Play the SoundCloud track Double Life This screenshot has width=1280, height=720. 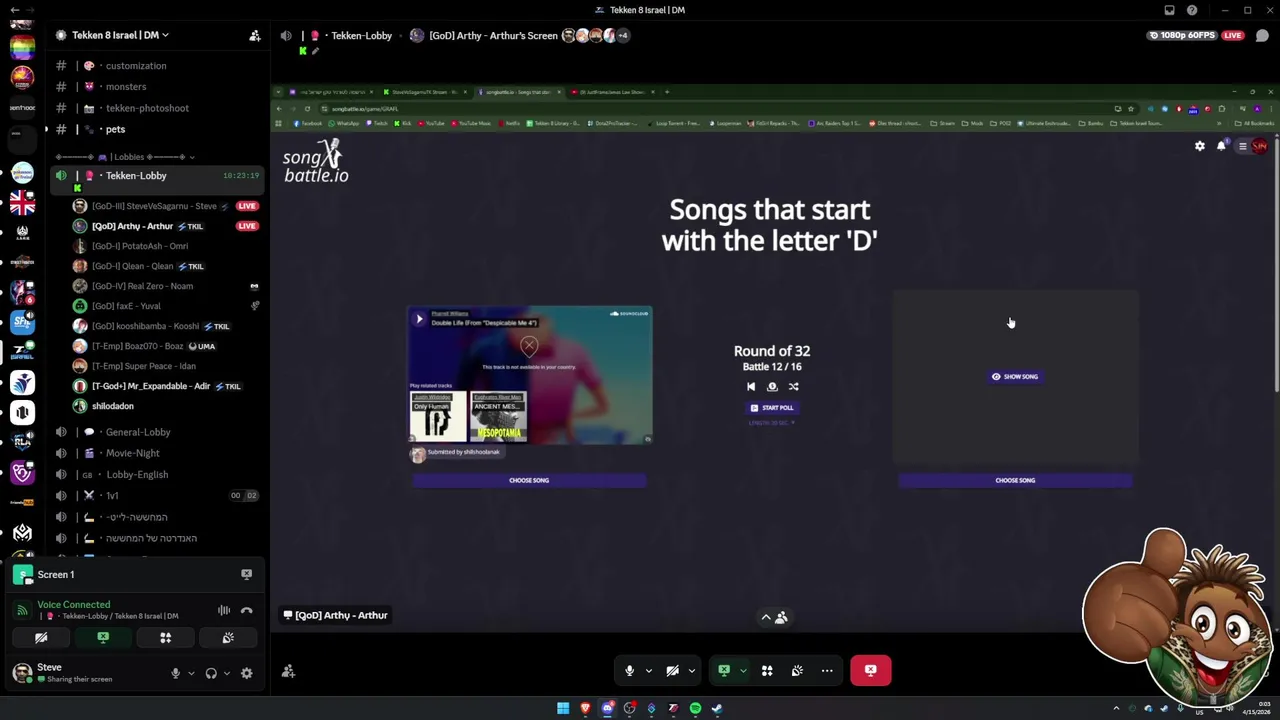pyautogui.click(x=419, y=319)
